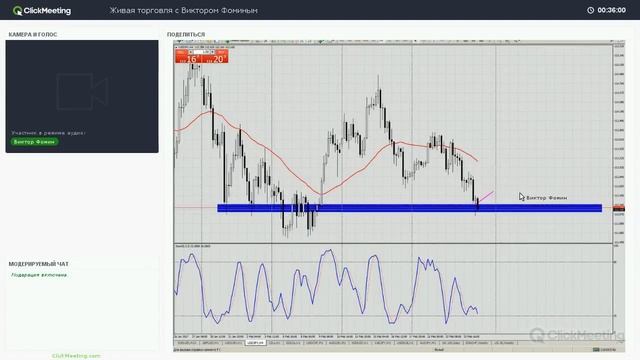This screenshot has height=360, width=640.
Task: Click the "КАМЕРА И ГОЛОС" panel heading
Action: click(33, 35)
